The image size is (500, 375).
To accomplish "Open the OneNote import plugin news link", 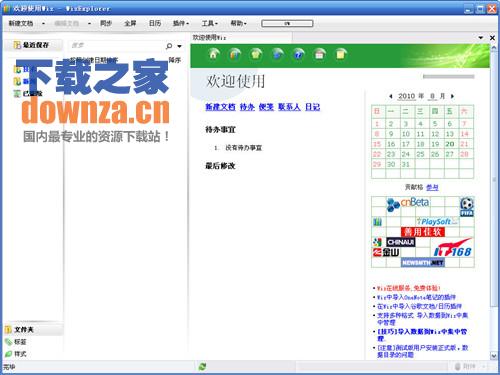I will point(416,297).
